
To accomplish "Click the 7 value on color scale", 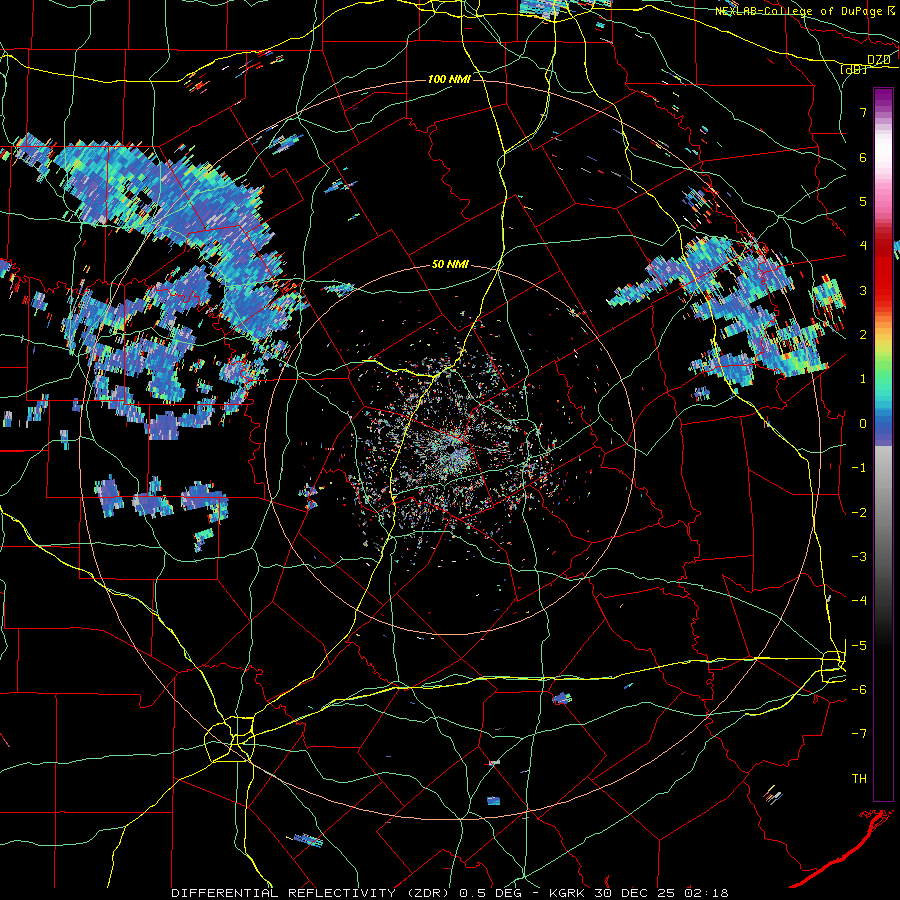I will coord(863,112).
